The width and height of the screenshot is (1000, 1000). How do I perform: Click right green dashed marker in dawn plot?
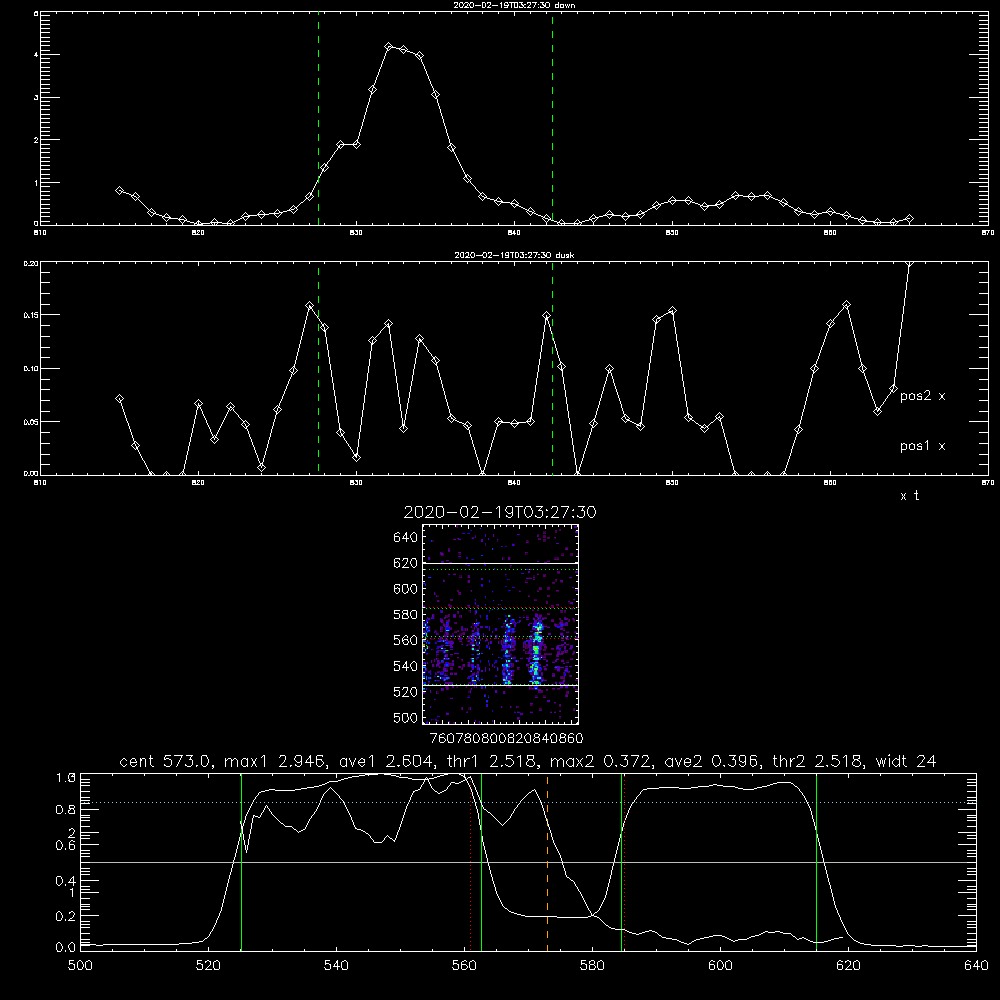point(552,119)
